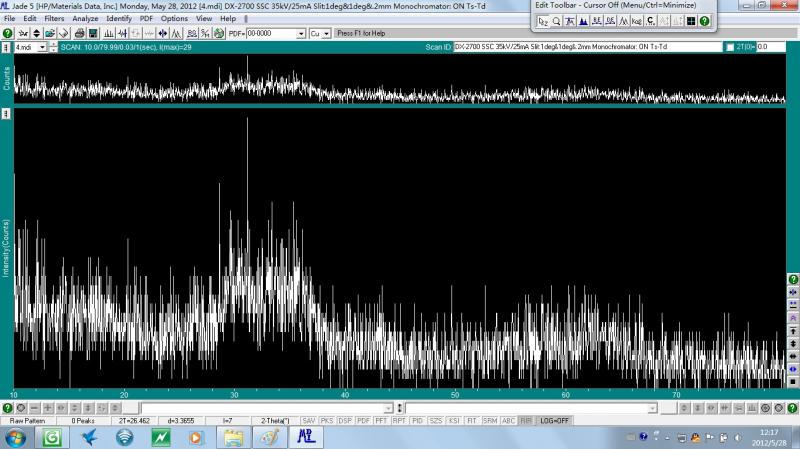800x449 pixels.
Task: Open Windows Media Player from the taskbar
Action: [196, 438]
